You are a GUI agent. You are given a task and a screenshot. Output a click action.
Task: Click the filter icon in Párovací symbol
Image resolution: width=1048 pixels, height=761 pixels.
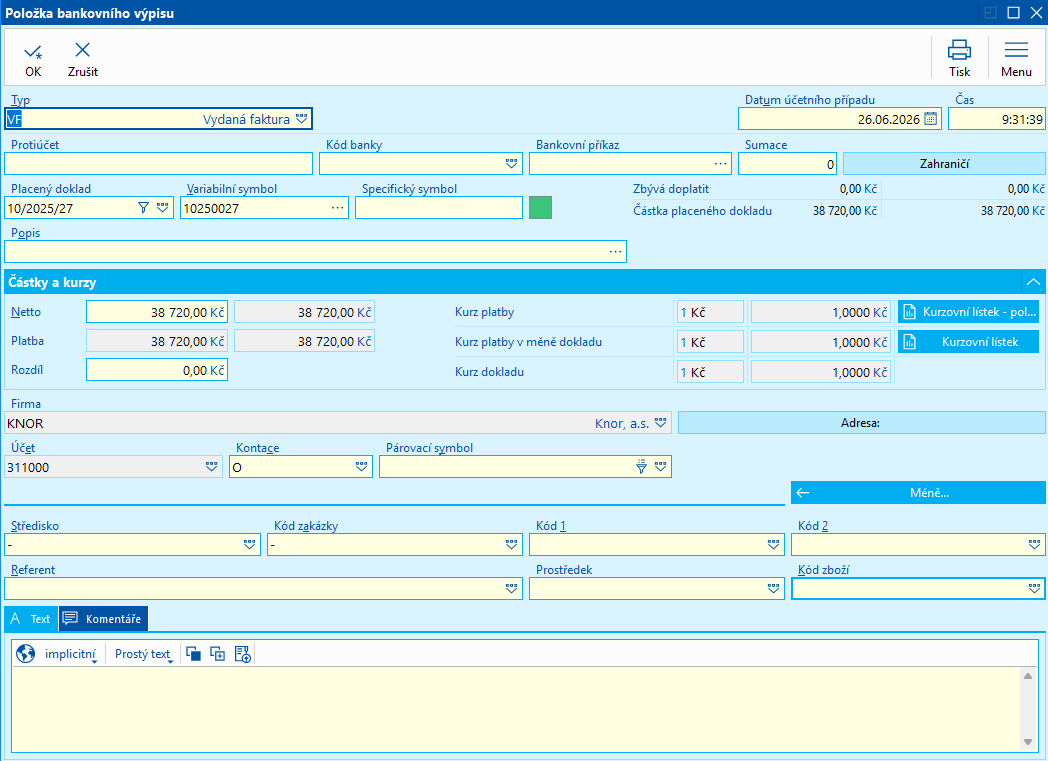coord(641,466)
